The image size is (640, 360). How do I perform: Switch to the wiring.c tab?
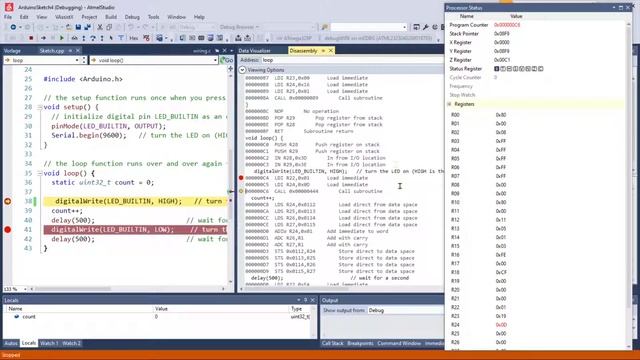pyautogui.click(x=202, y=51)
